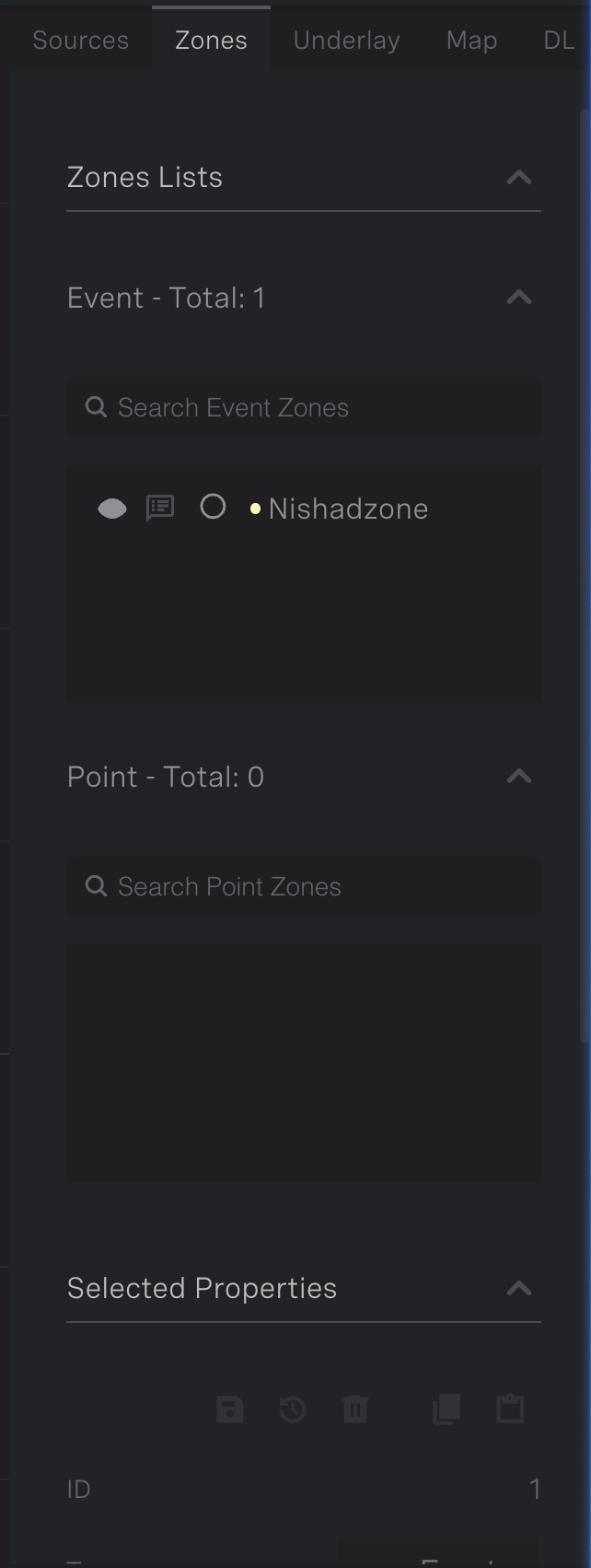Collapse the Zones Lists section
This screenshot has height=1568, width=591.
tap(518, 178)
